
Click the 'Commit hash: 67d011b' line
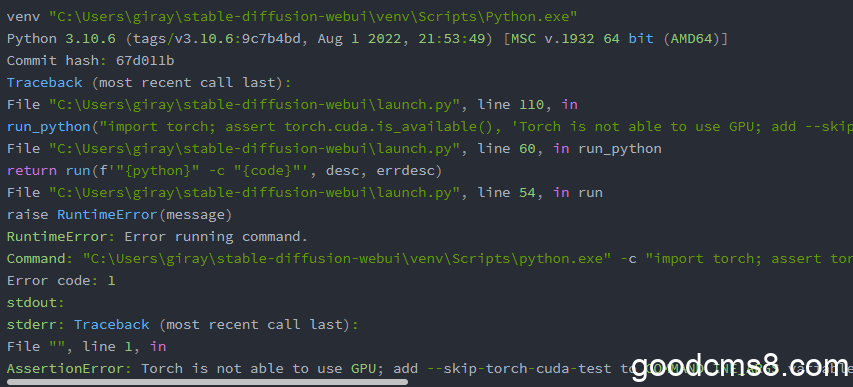pyautogui.click(x=90, y=61)
